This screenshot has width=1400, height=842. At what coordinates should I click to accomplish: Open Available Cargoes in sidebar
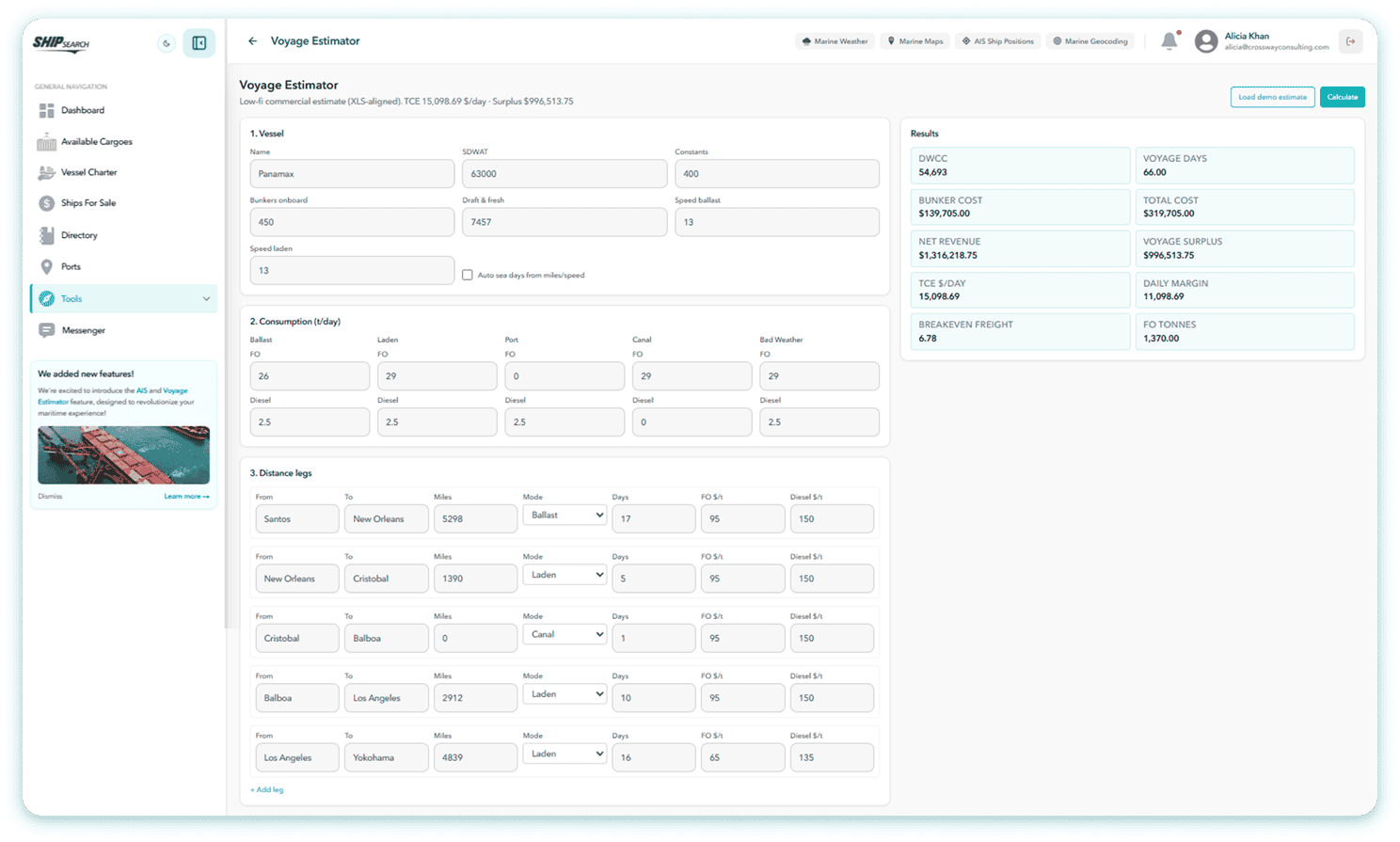coord(124,141)
